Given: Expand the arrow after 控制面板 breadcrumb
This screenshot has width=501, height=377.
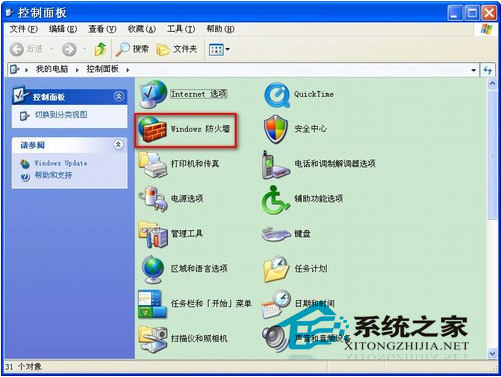Looking at the screenshot, I should pyautogui.click(x=127, y=70).
